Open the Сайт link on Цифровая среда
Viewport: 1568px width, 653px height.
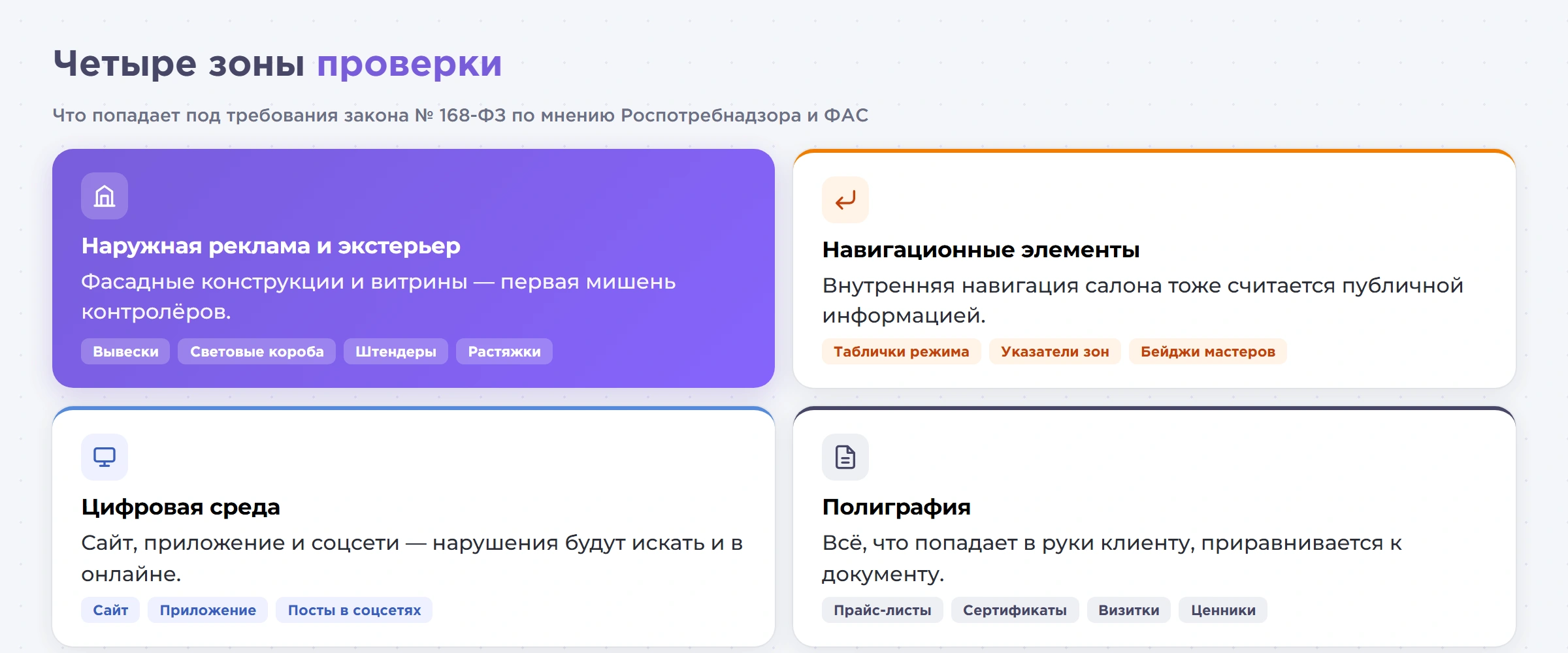(110, 610)
